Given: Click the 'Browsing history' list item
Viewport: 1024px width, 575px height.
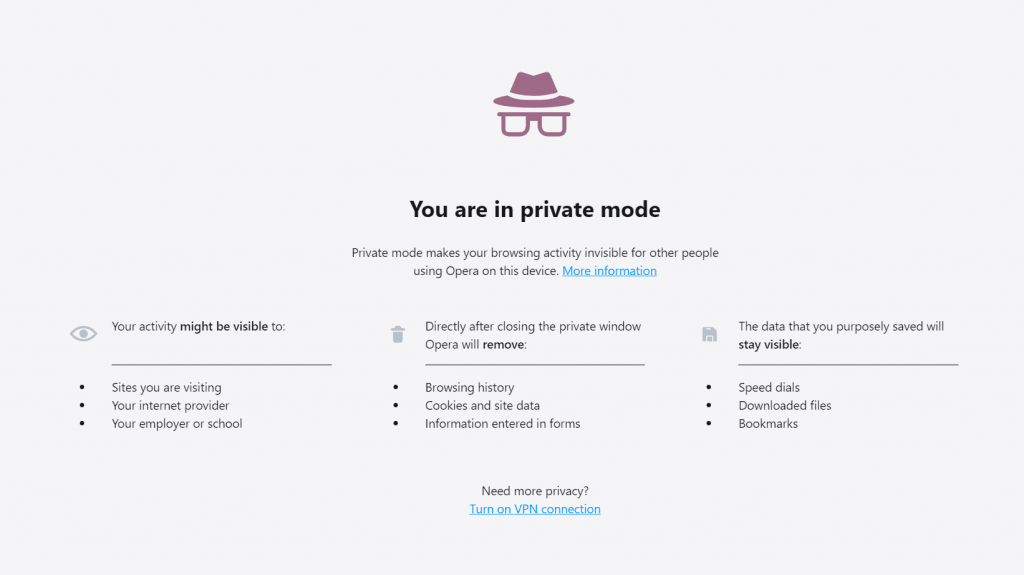Looking at the screenshot, I should (470, 387).
